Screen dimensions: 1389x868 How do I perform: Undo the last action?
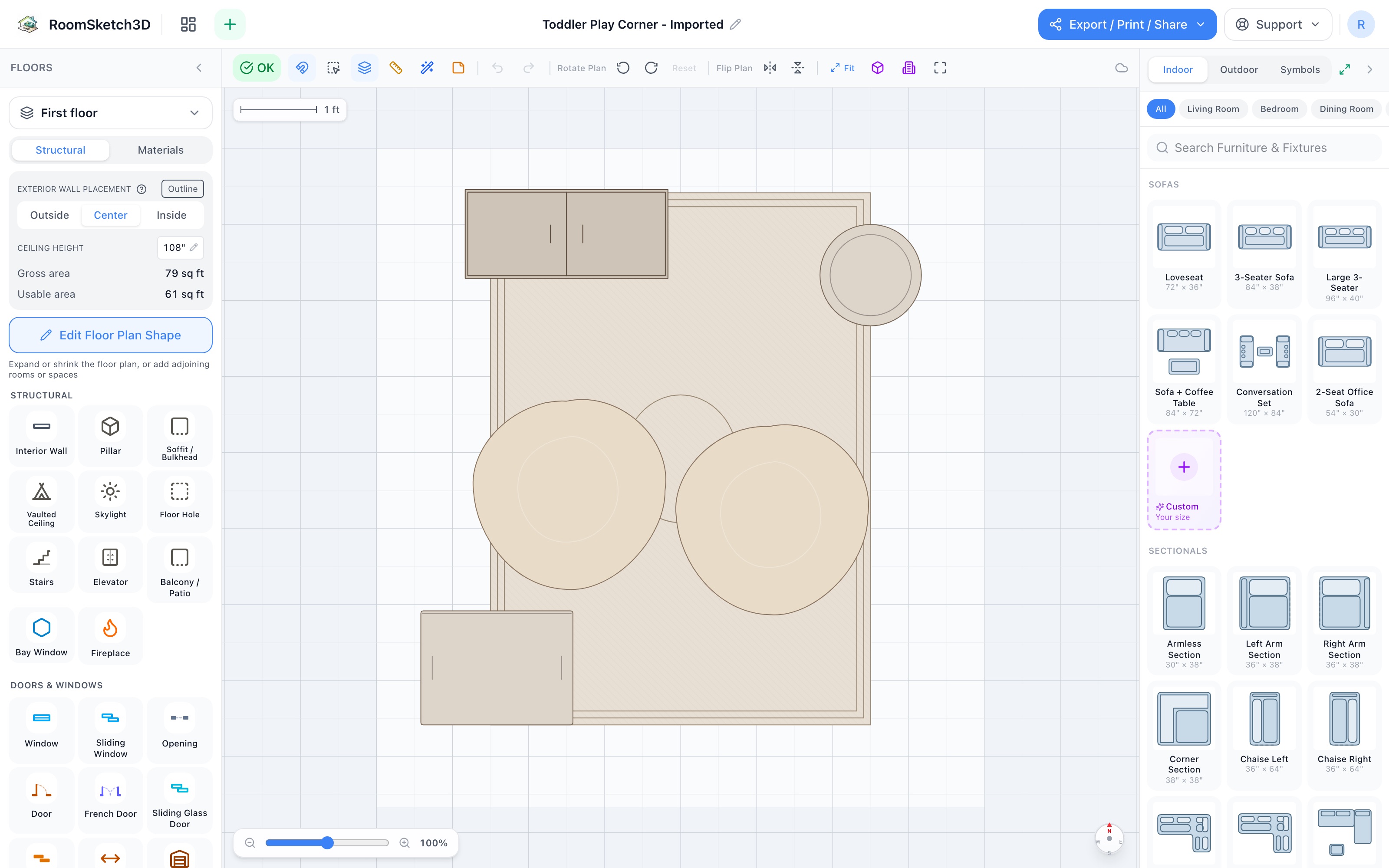[x=497, y=68]
